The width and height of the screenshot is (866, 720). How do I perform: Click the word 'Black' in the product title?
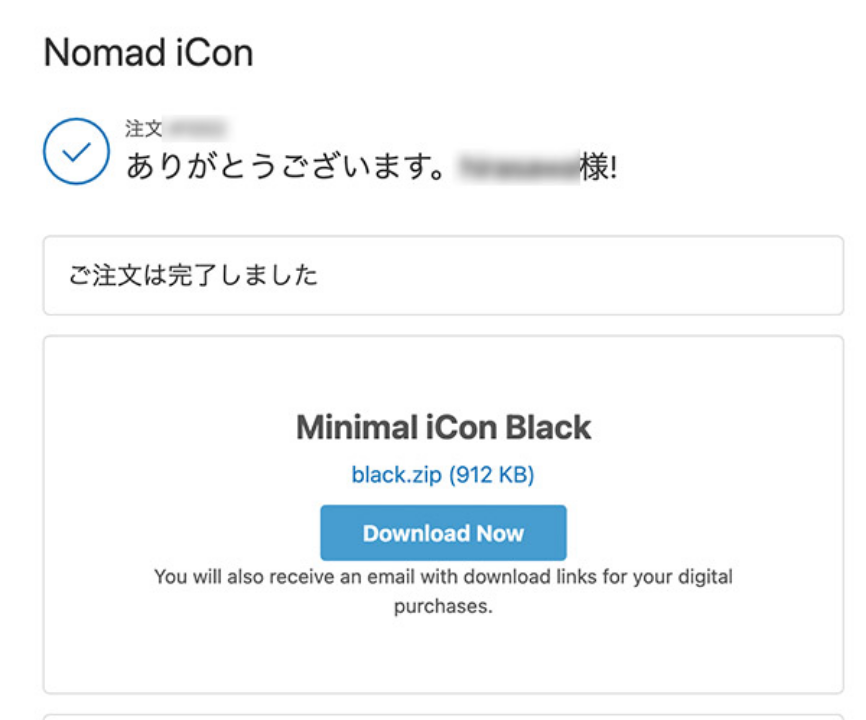[x=548, y=428]
